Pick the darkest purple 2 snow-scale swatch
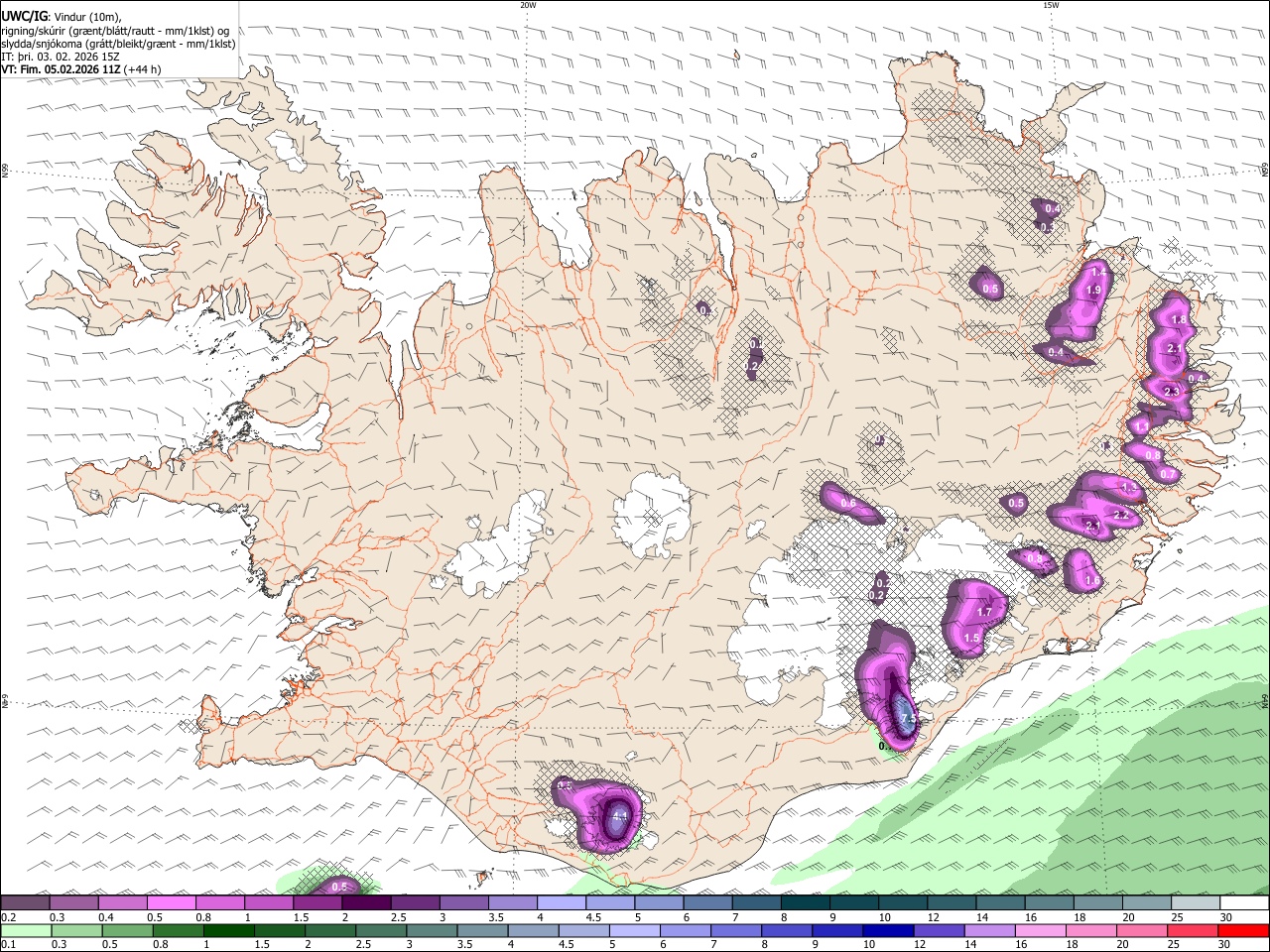Screen dimensions: 1270x952 [x=366, y=903]
